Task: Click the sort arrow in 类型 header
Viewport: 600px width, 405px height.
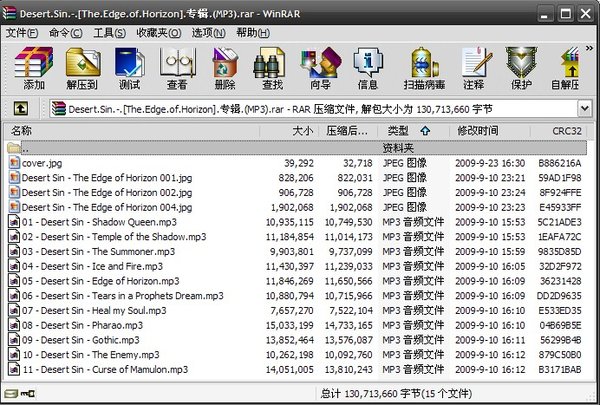Action: [425, 131]
